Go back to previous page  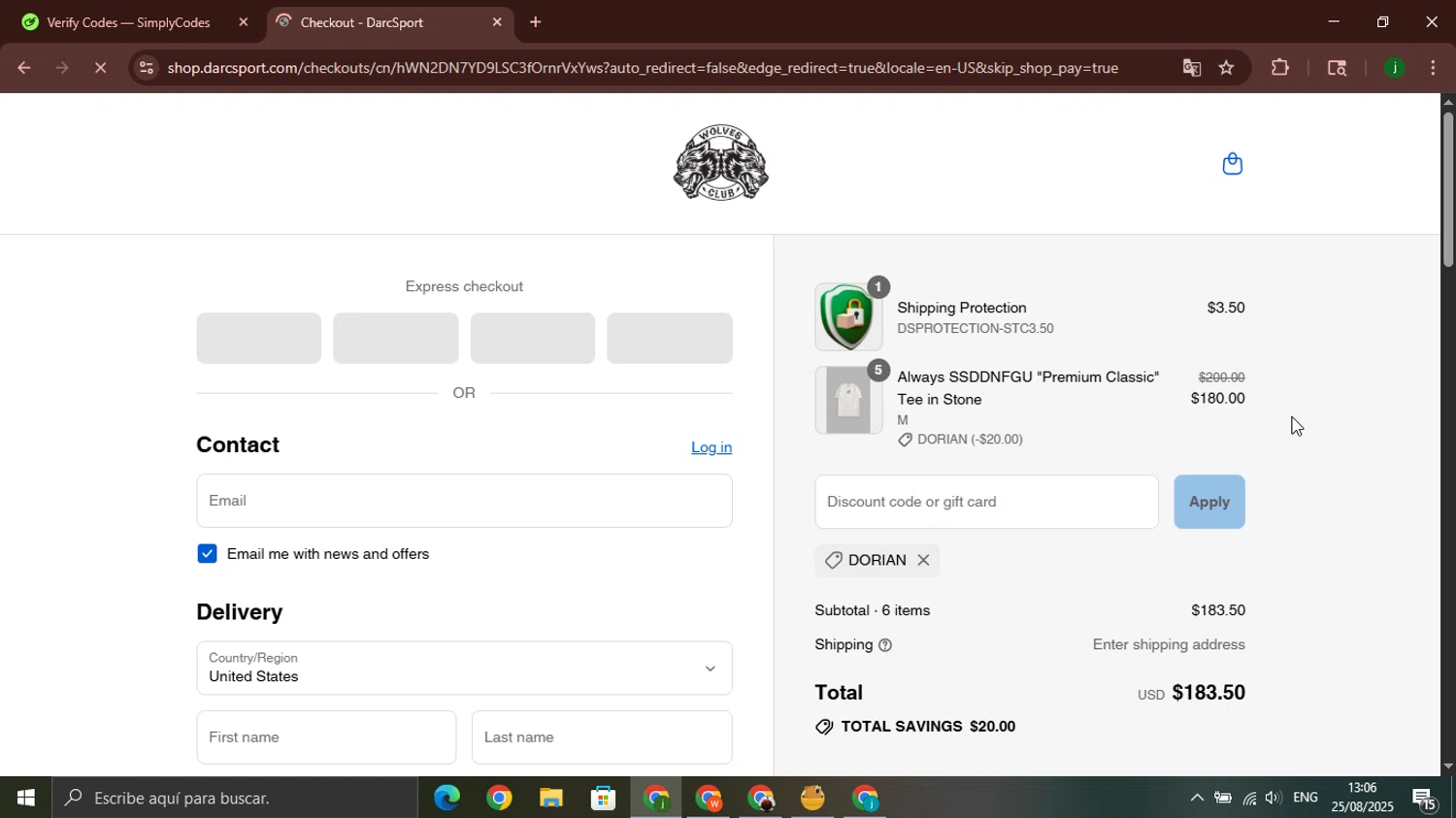coord(23,68)
